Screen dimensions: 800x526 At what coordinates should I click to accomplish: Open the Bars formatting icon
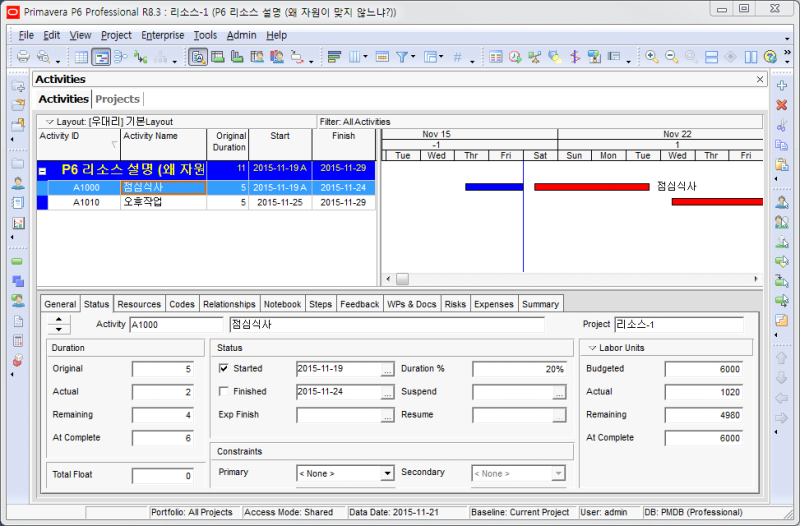[x=334, y=57]
